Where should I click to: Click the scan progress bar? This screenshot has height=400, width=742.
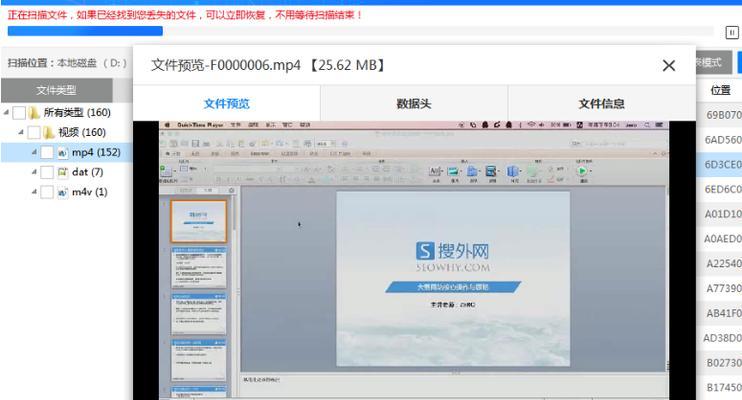(x=360, y=31)
